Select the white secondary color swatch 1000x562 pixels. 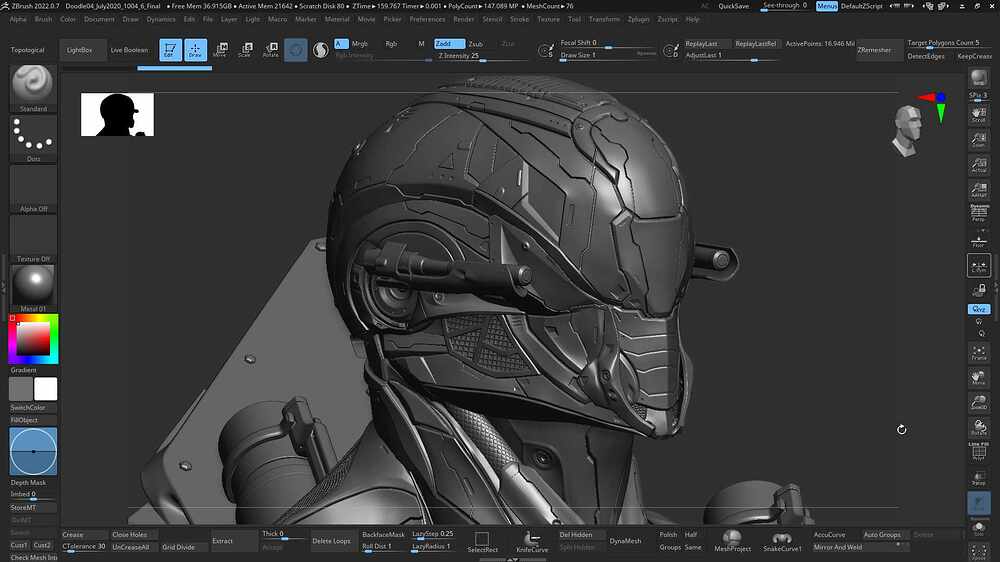pyautogui.click(x=45, y=388)
